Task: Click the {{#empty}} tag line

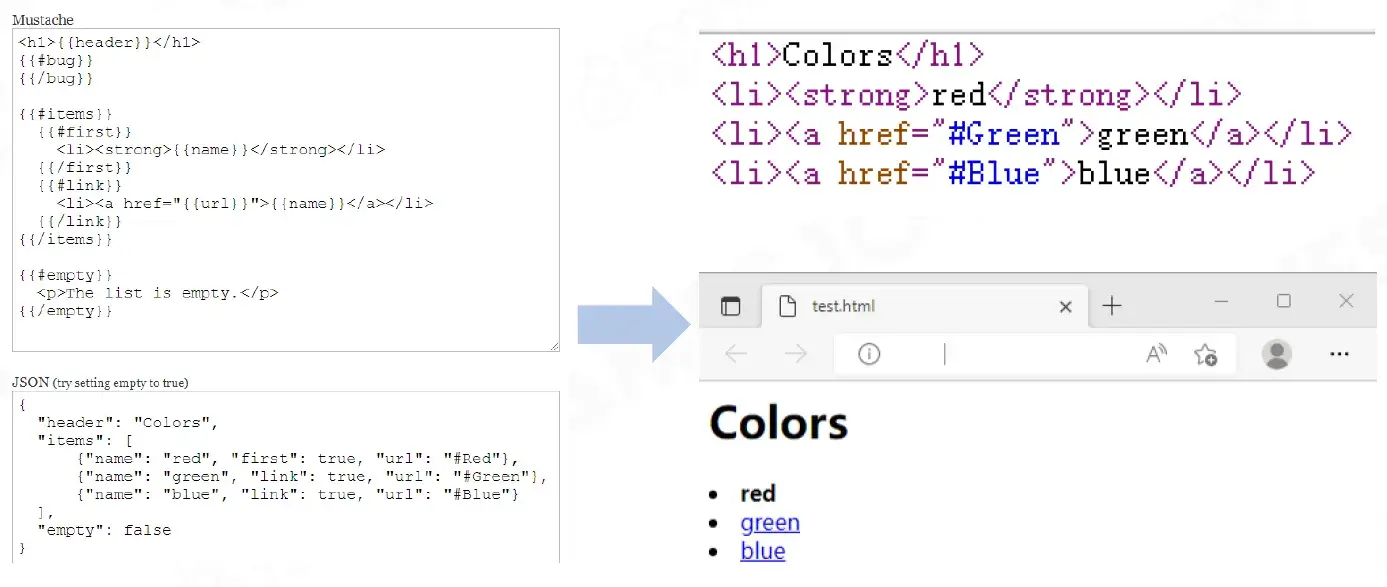Action: (x=66, y=275)
